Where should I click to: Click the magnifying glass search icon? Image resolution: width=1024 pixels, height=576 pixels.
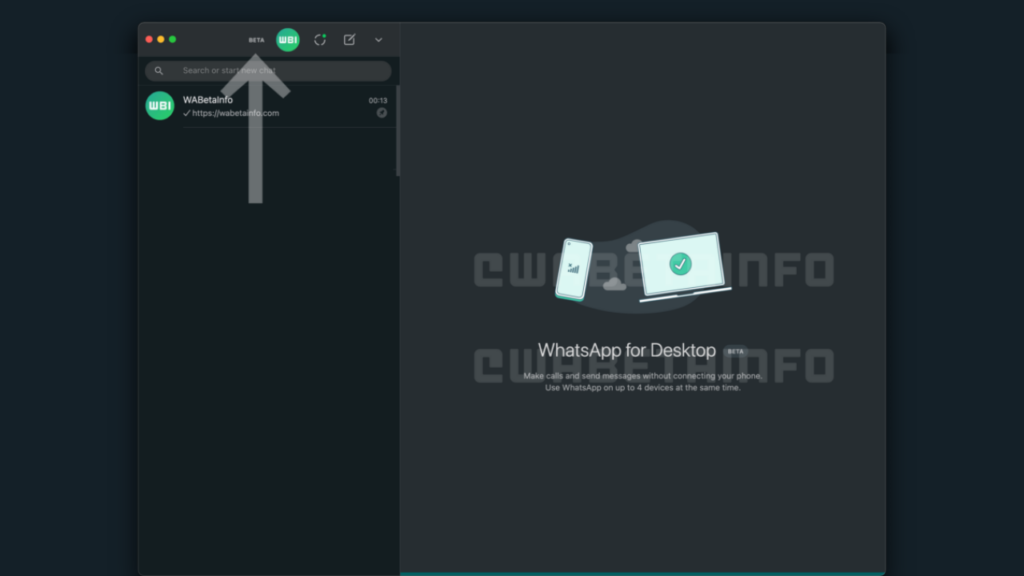point(158,70)
